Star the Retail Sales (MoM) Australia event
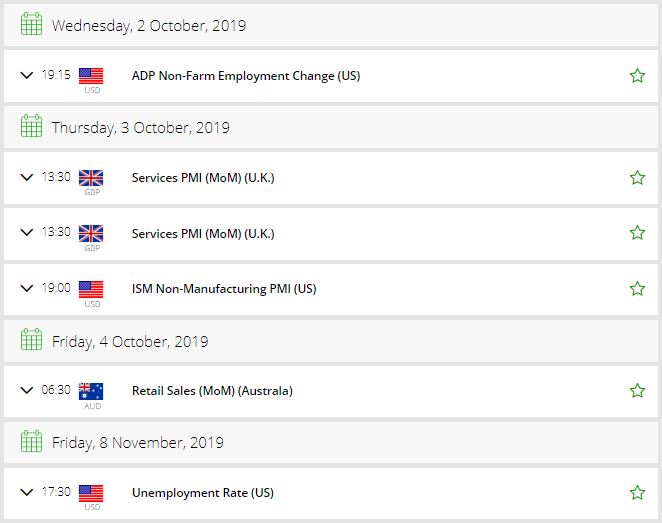Screen dimensions: 662x523 pyautogui.click(x=637, y=390)
